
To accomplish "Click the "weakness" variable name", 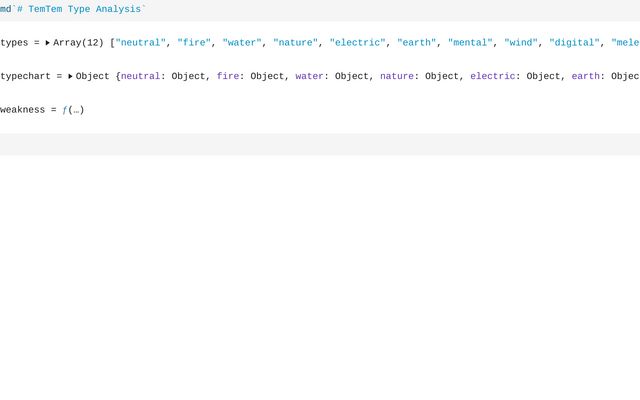I will (22, 110).
